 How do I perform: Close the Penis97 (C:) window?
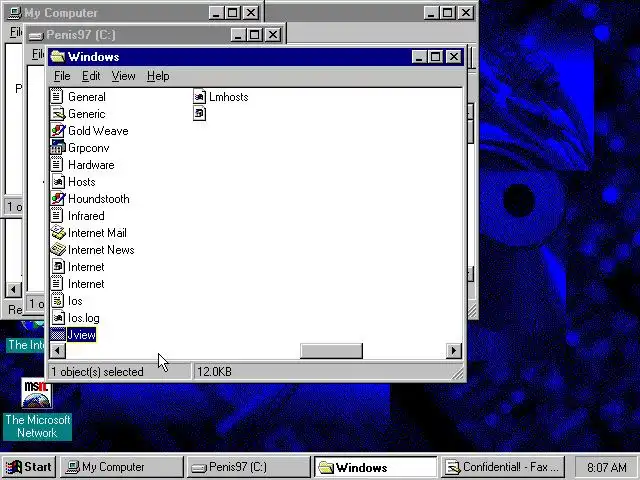pyautogui.click(x=273, y=35)
